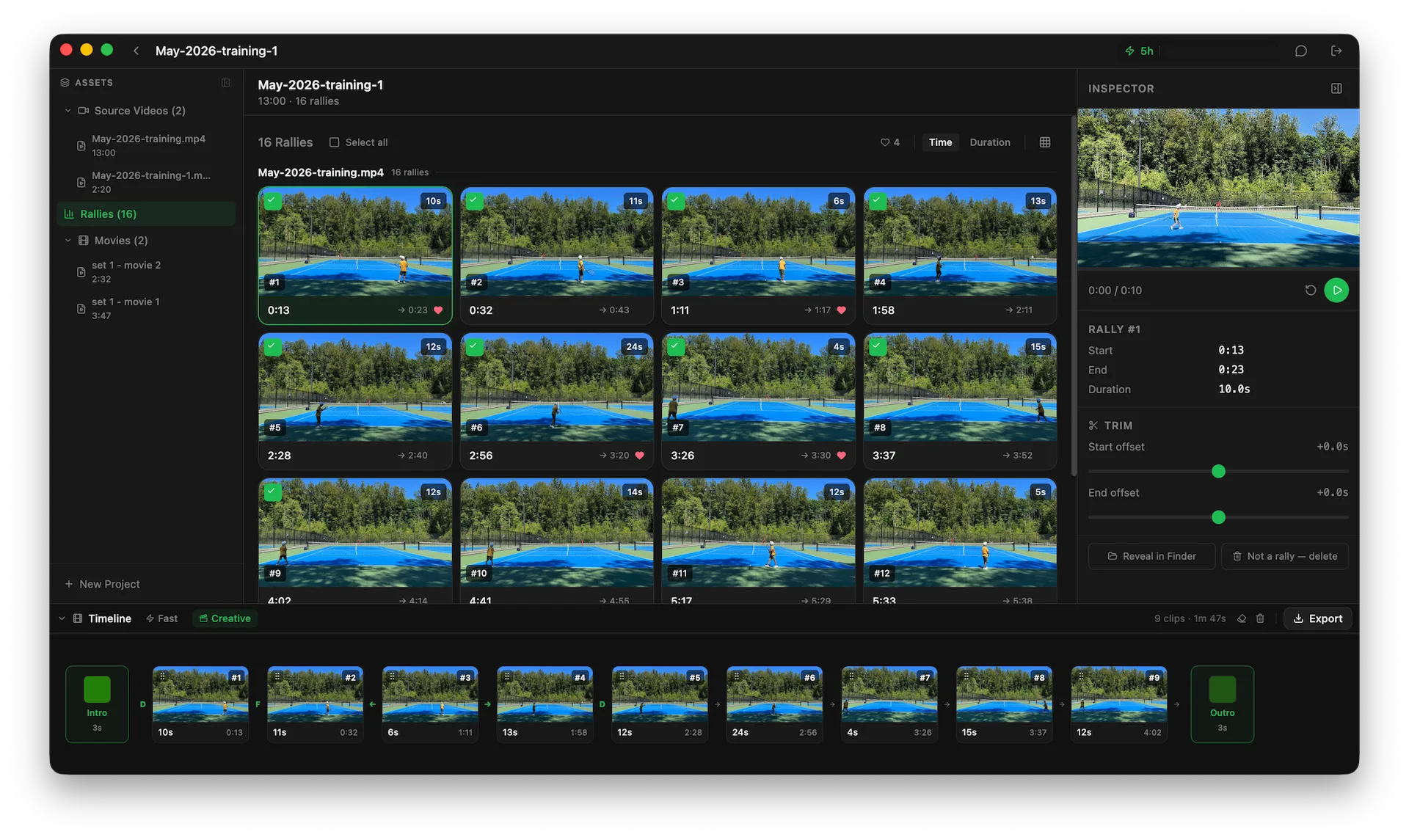Screen dimensions: 1409x840
Task: Open set 1 - movie 2
Action: pyautogui.click(x=146, y=271)
